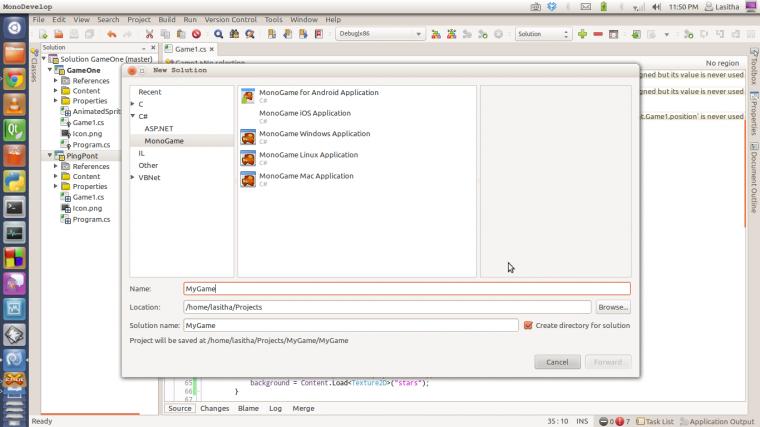Switch to the Changes tab
The width and height of the screenshot is (760, 427).
[214, 409]
